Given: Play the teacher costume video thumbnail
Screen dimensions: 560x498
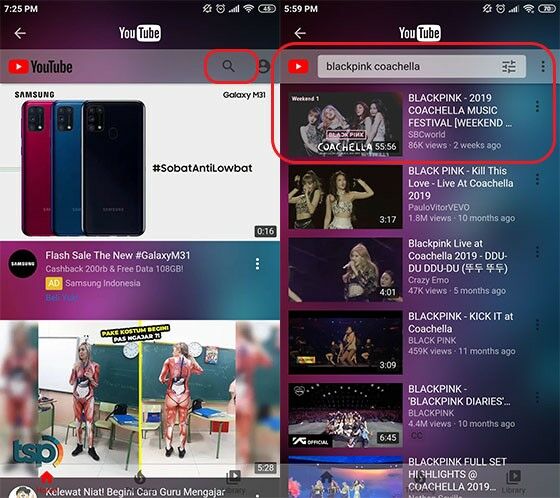Looking at the screenshot, I should pos(140,398).
